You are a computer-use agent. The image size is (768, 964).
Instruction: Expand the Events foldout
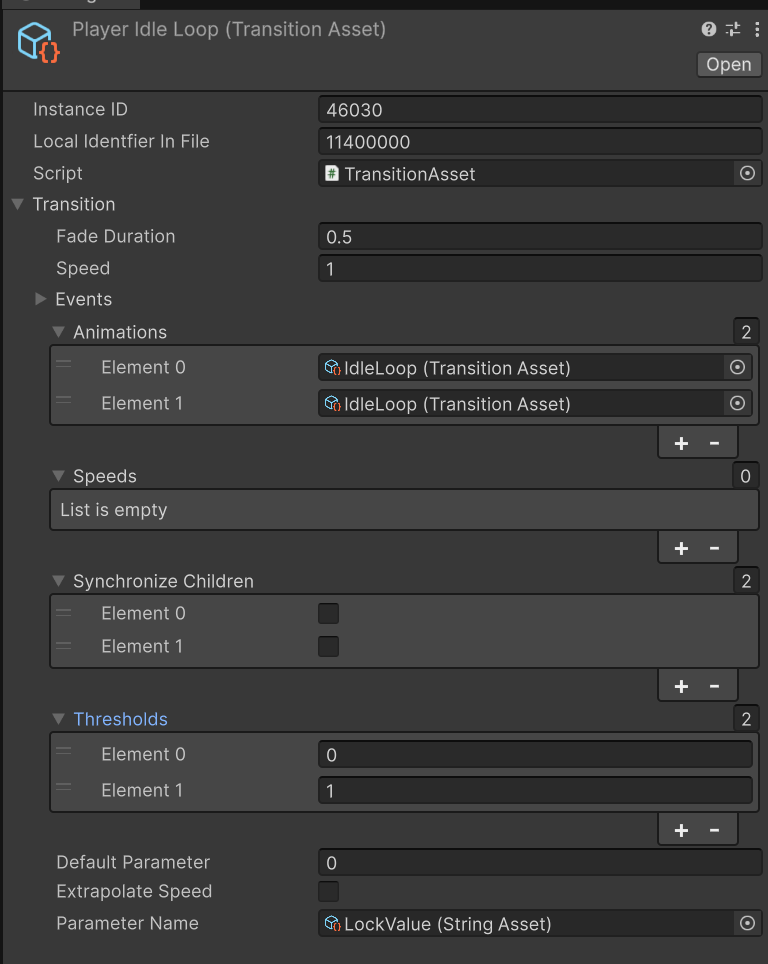pyautogui.click(x=41, y=300)
